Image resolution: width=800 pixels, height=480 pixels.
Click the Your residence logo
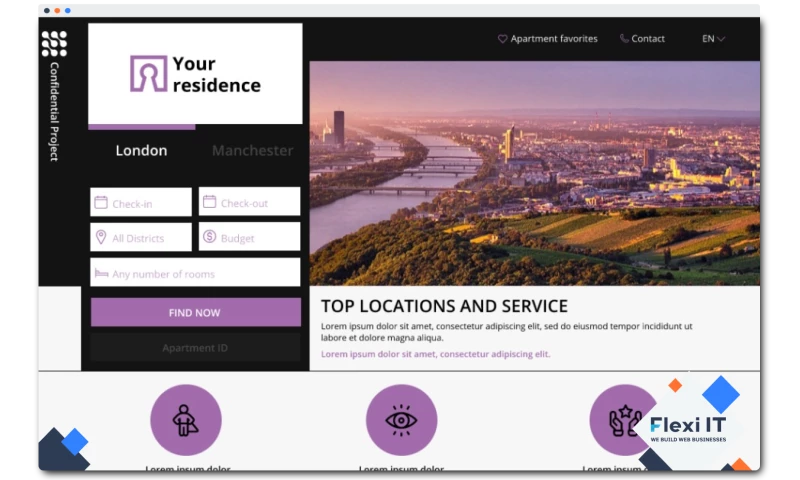[195, 74]
